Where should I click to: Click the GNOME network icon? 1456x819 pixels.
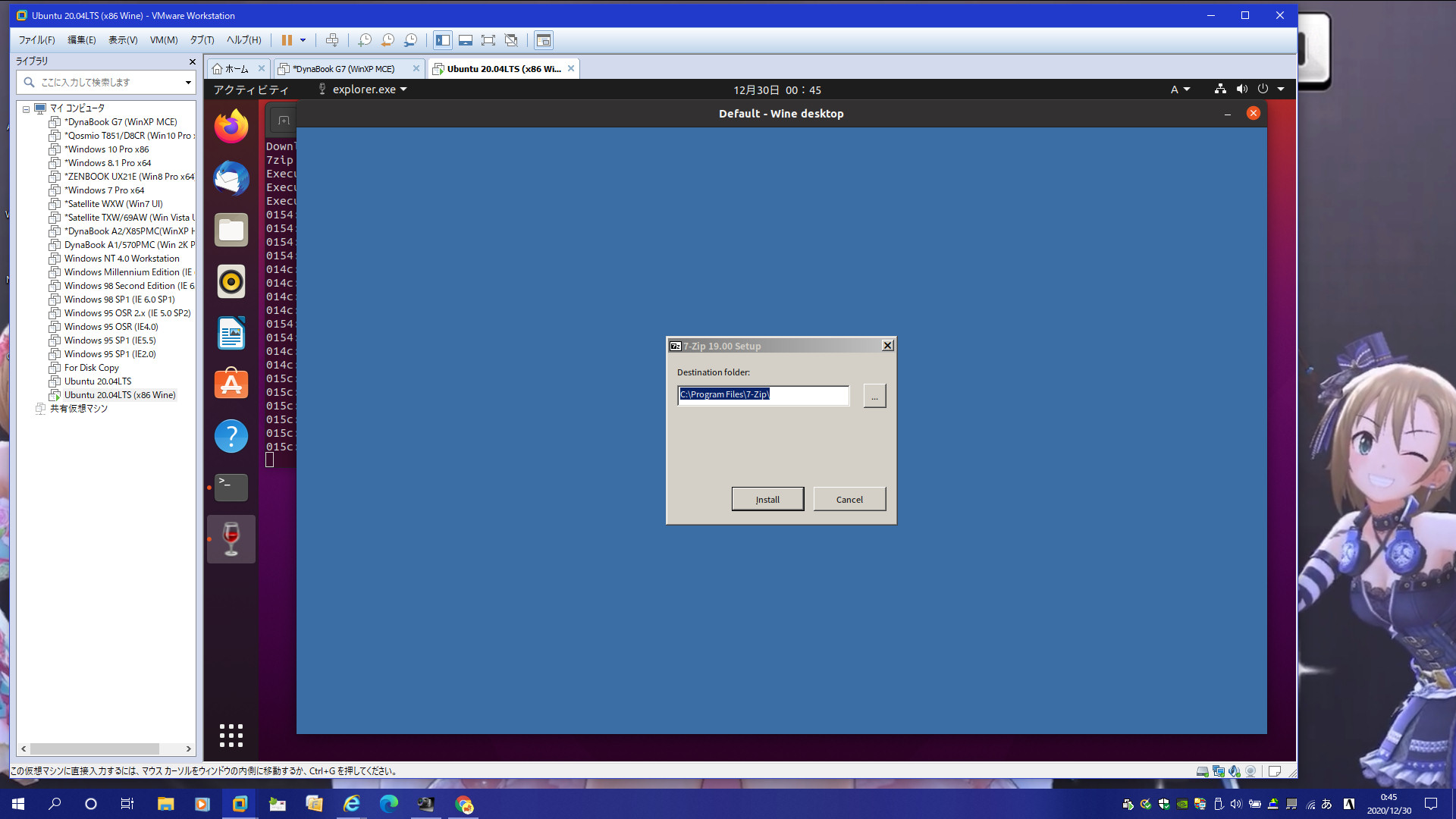coord(1220,89)
